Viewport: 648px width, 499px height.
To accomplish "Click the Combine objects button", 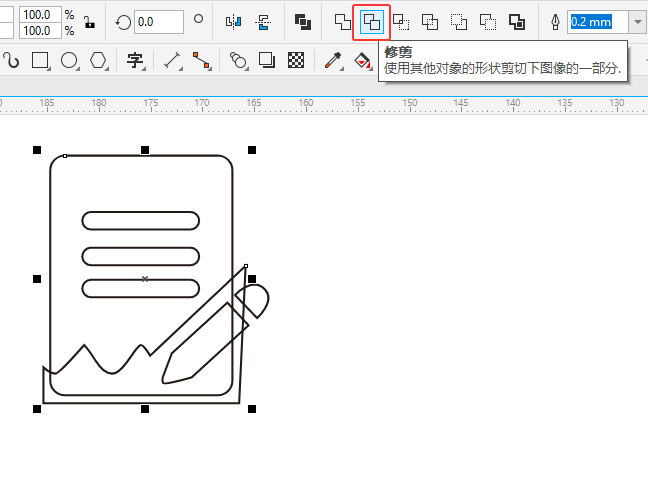I will click(x=302, y=21).
